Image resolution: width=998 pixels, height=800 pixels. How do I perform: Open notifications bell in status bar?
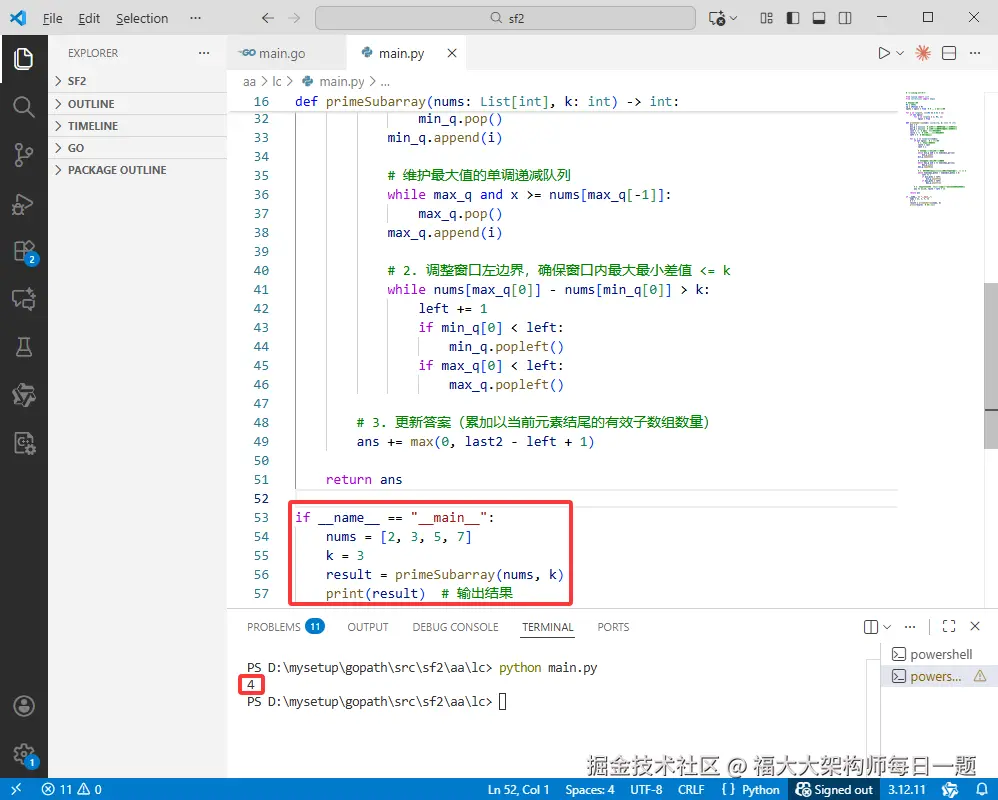click(982, 789)
